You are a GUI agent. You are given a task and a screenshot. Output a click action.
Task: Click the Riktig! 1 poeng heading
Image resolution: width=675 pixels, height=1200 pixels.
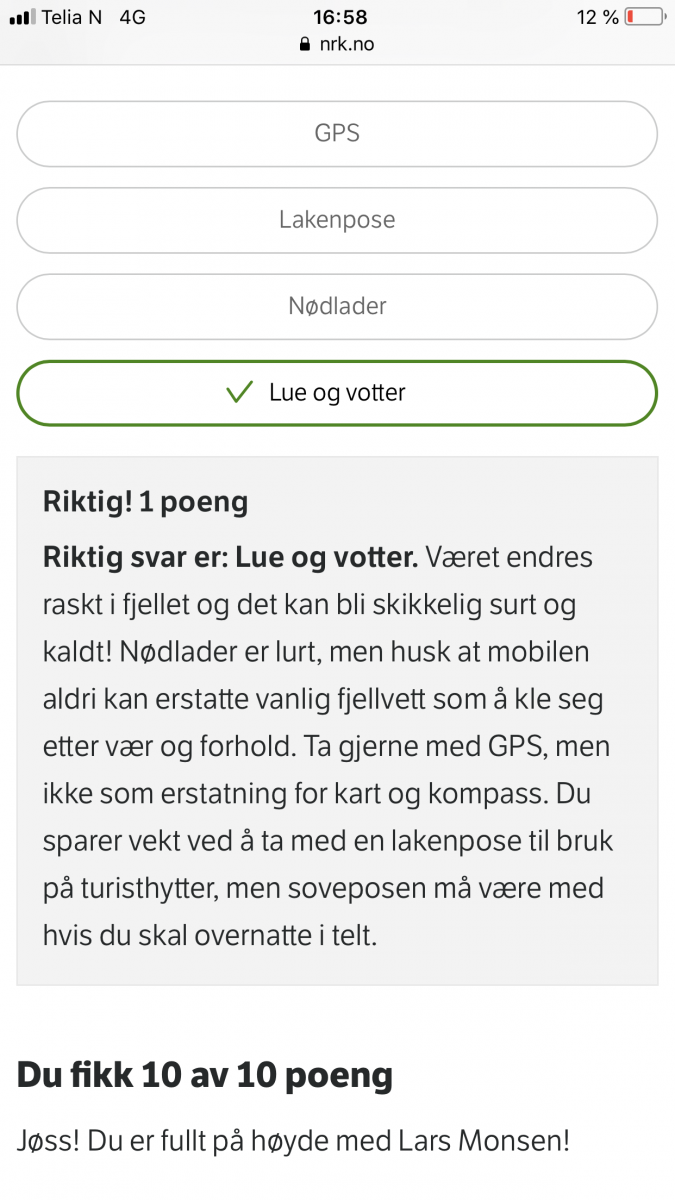145,502
